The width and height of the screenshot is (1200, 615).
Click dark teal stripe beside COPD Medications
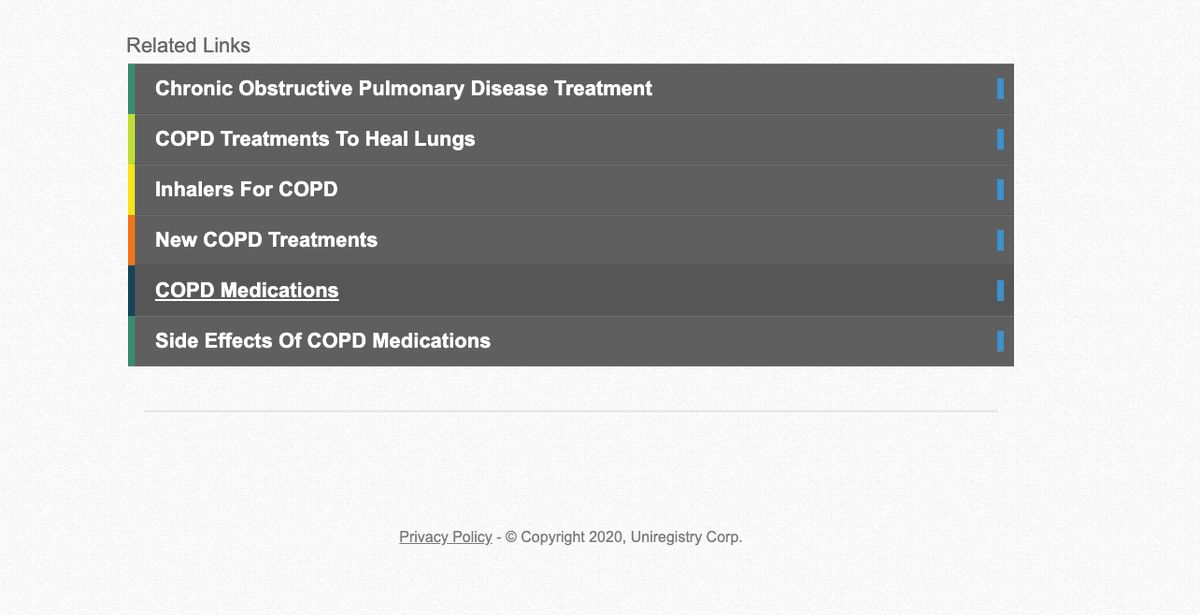(x=131, y=291)
